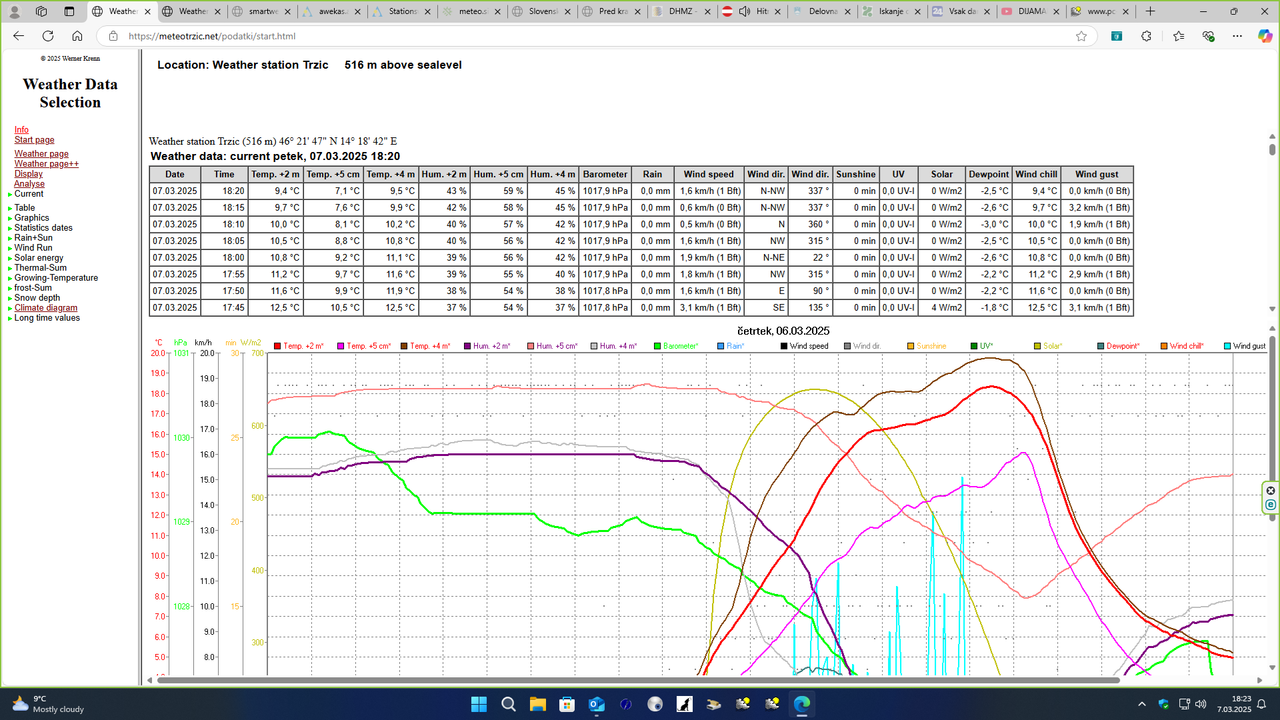Image resolution: width=1280 pixels, height=720 pixels.
Task: Open the Display link
Action: 28,174
